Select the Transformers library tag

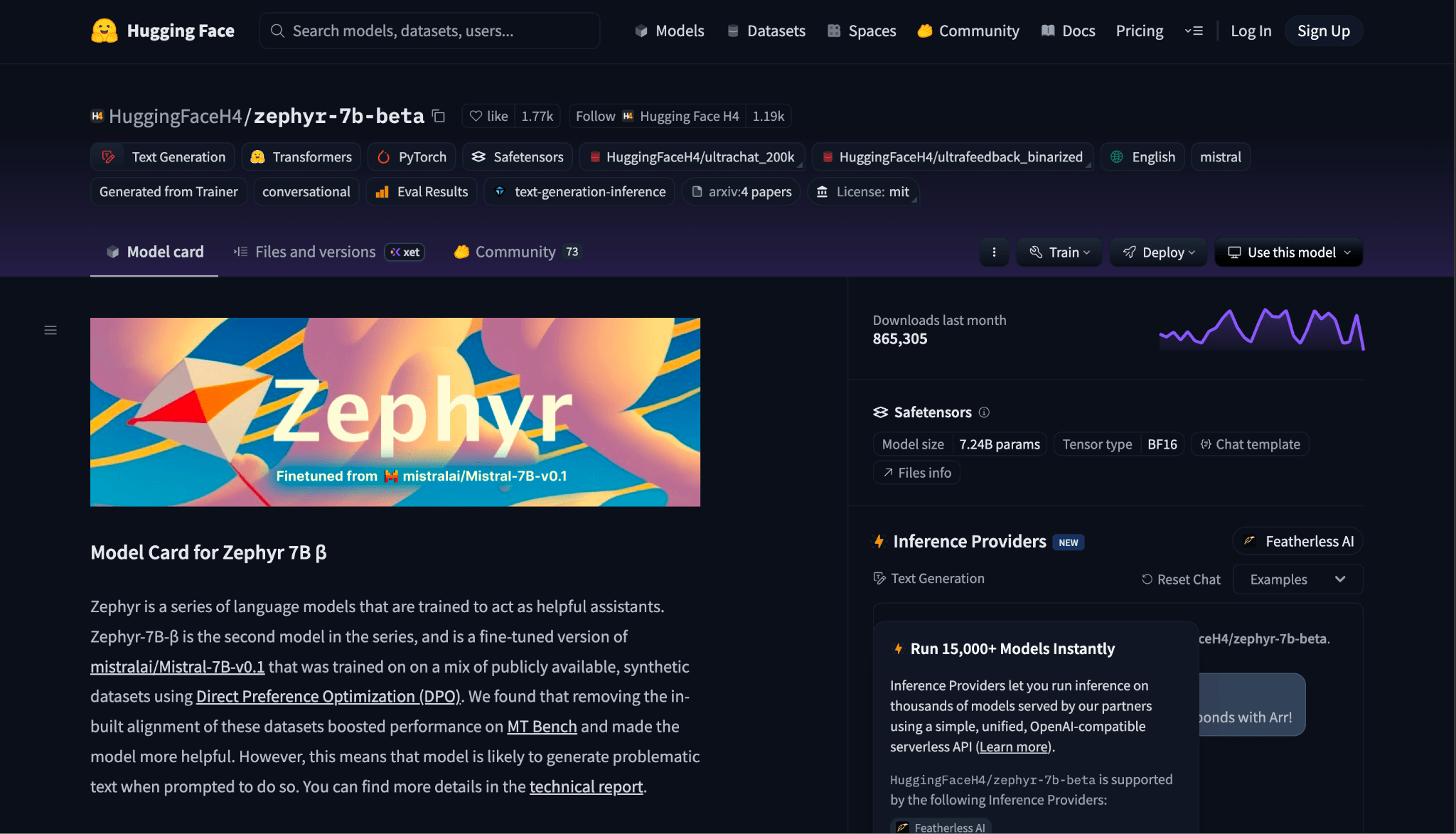click(x=301, y=156)
